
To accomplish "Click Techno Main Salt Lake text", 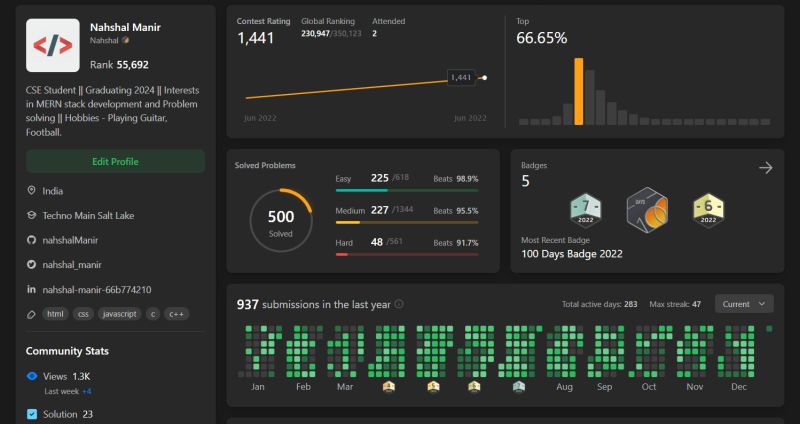I will (88, 215).
